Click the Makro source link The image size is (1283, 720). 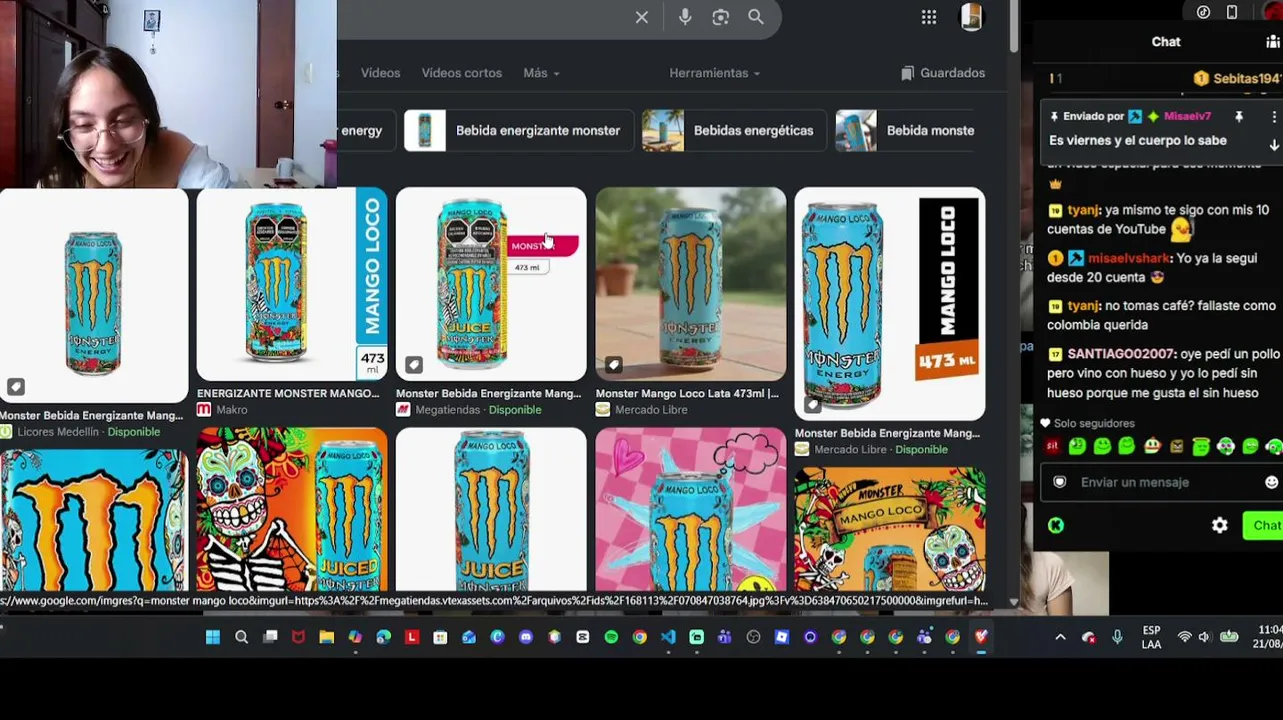222,410
